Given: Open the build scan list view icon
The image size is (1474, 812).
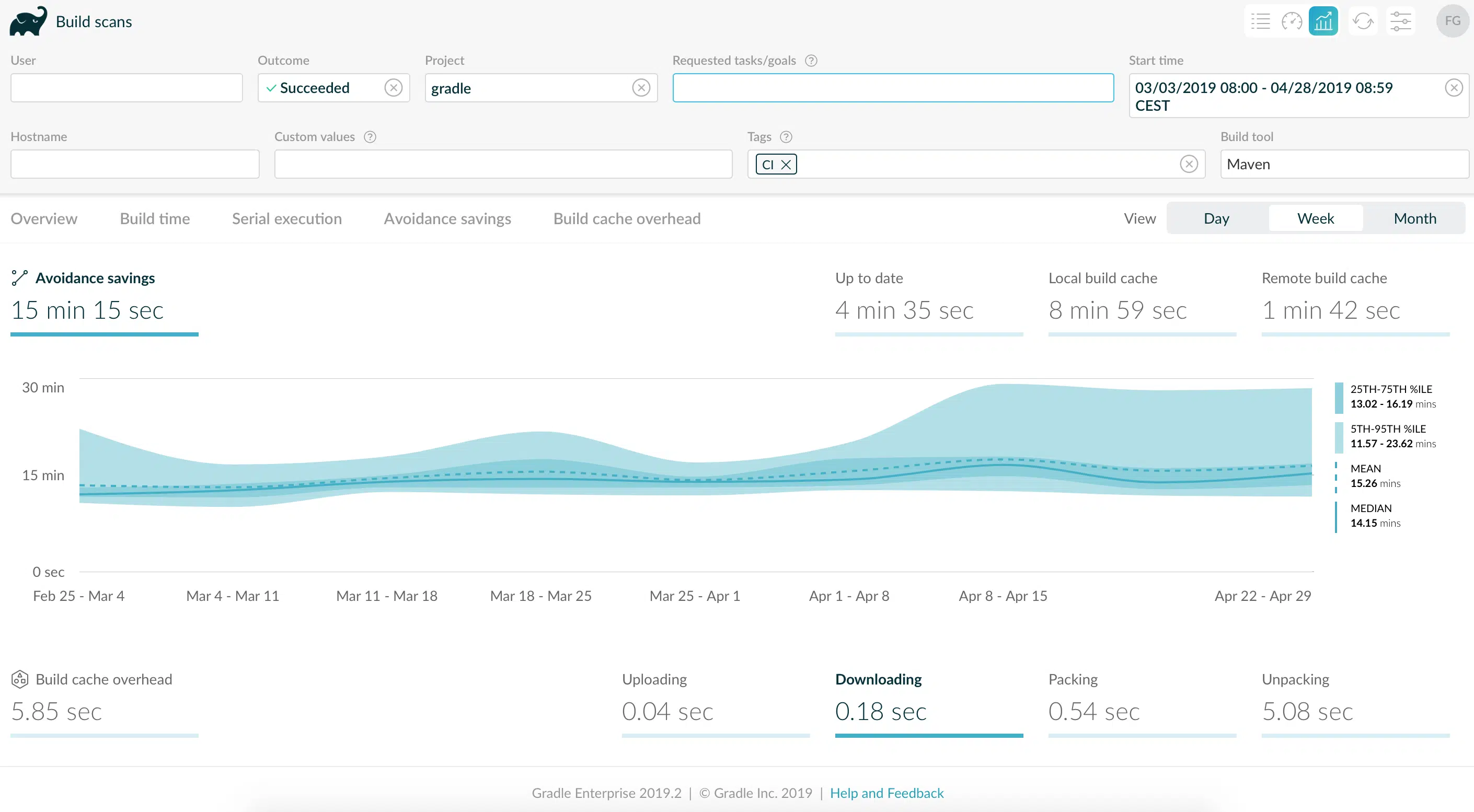Looking at the screenshot, I should 1260,22.
